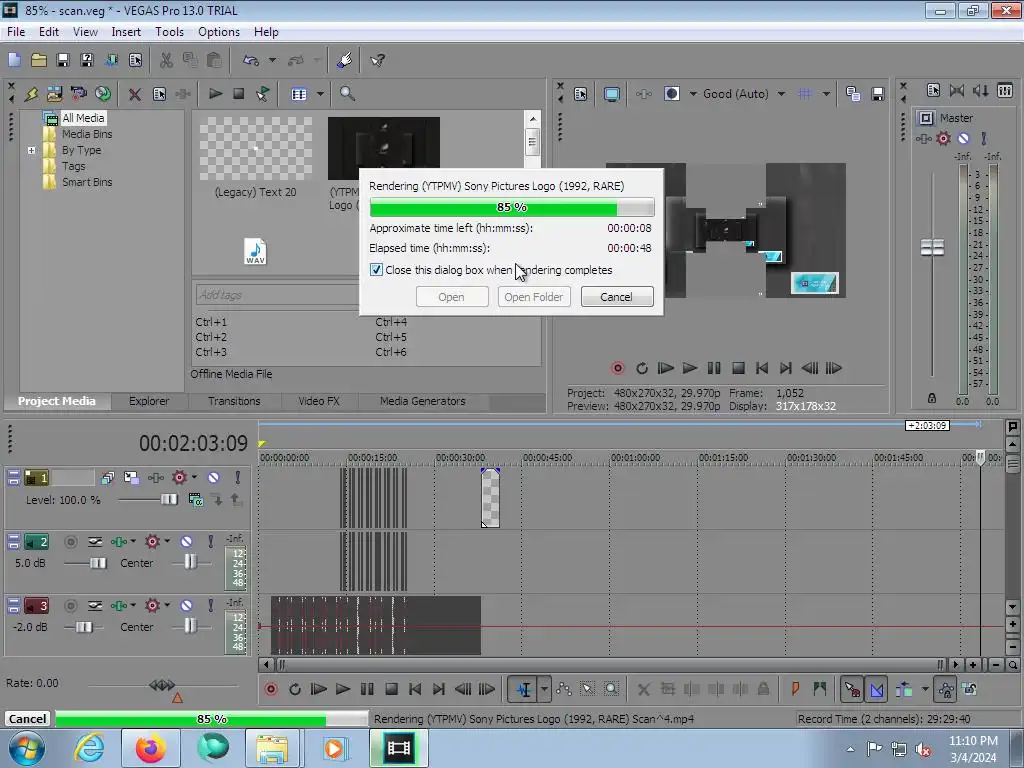Screen dimensions: 1024x768
Task: Click track 2 volume slider handle
Action: pos(98,563)
